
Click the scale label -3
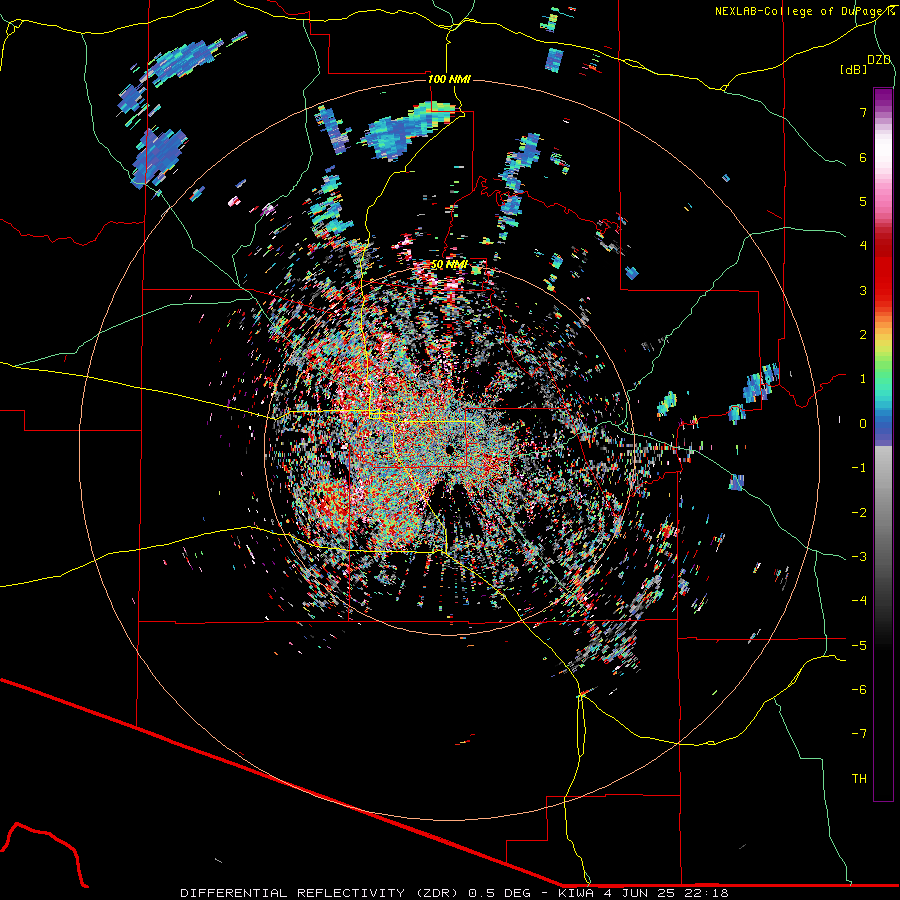point(859,557)
